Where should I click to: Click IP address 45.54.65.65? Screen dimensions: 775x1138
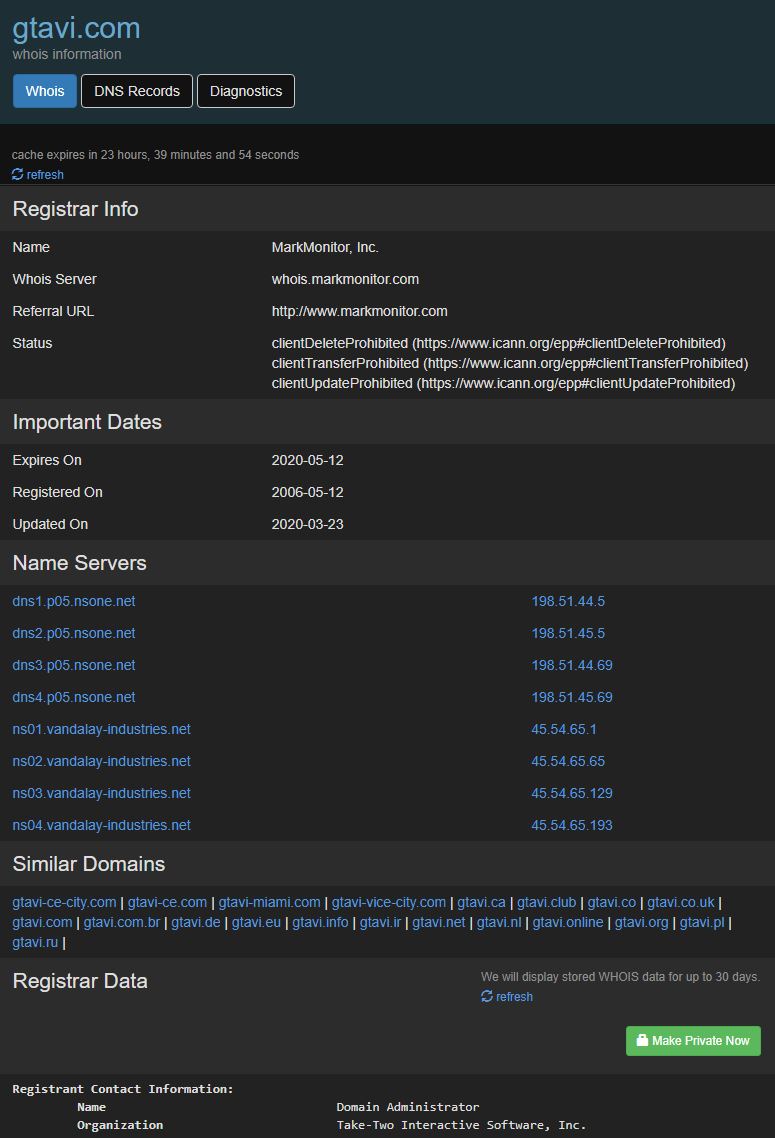(568, 761)
